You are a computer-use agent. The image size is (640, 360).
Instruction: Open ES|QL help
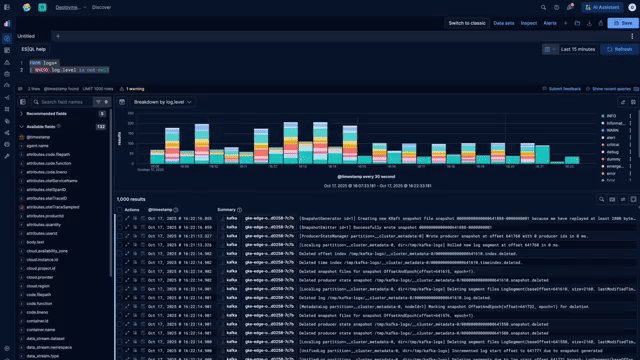[x=33, y=49]
